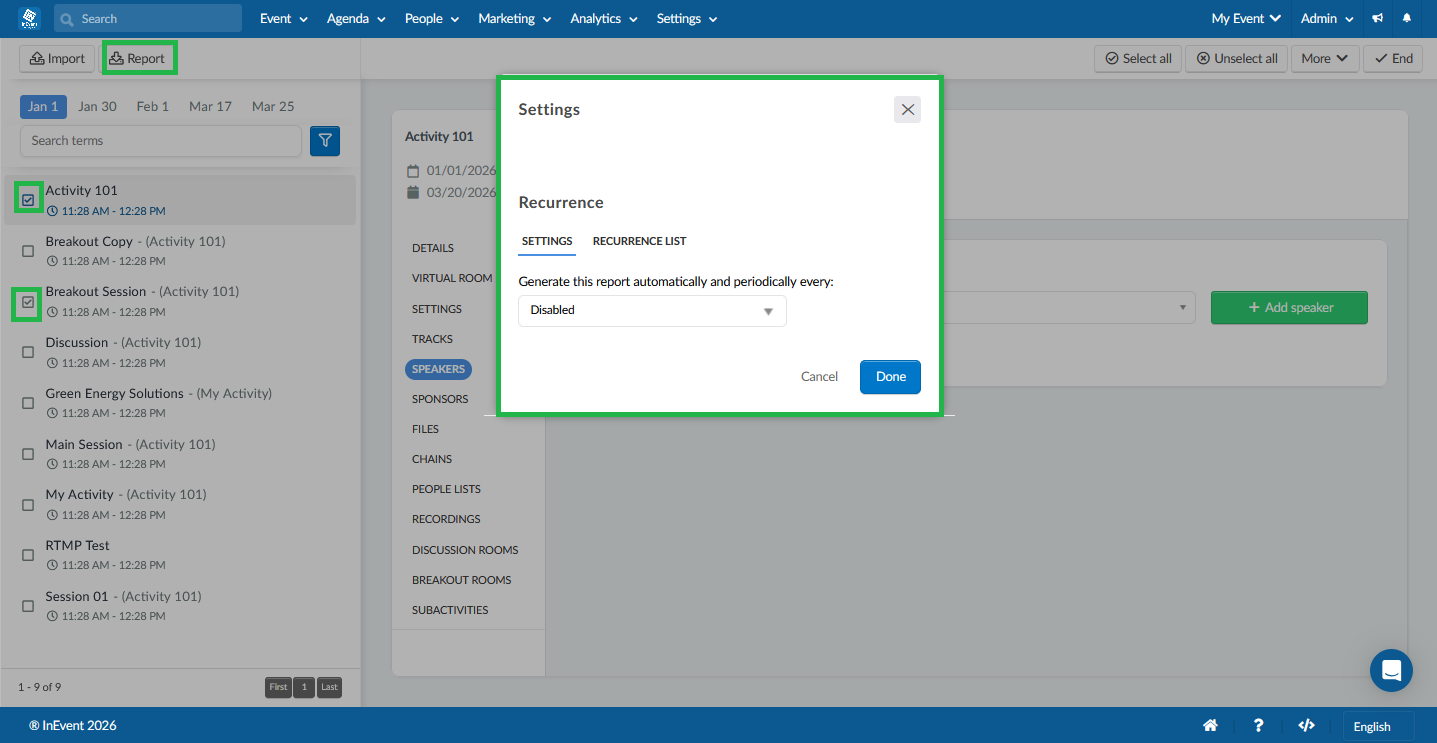Expand the My Event dropdown

[1246, 18]
